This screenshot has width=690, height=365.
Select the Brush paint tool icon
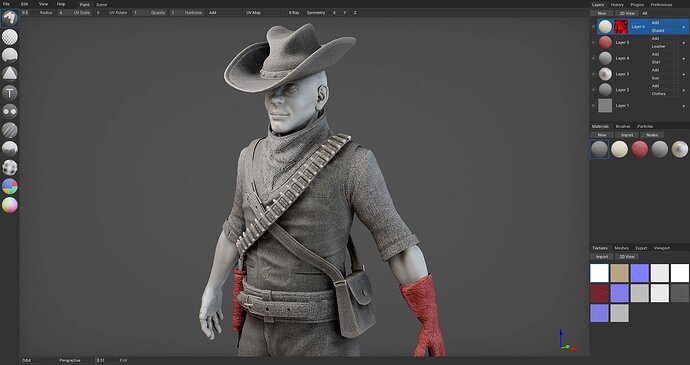[x=10, y=18]
